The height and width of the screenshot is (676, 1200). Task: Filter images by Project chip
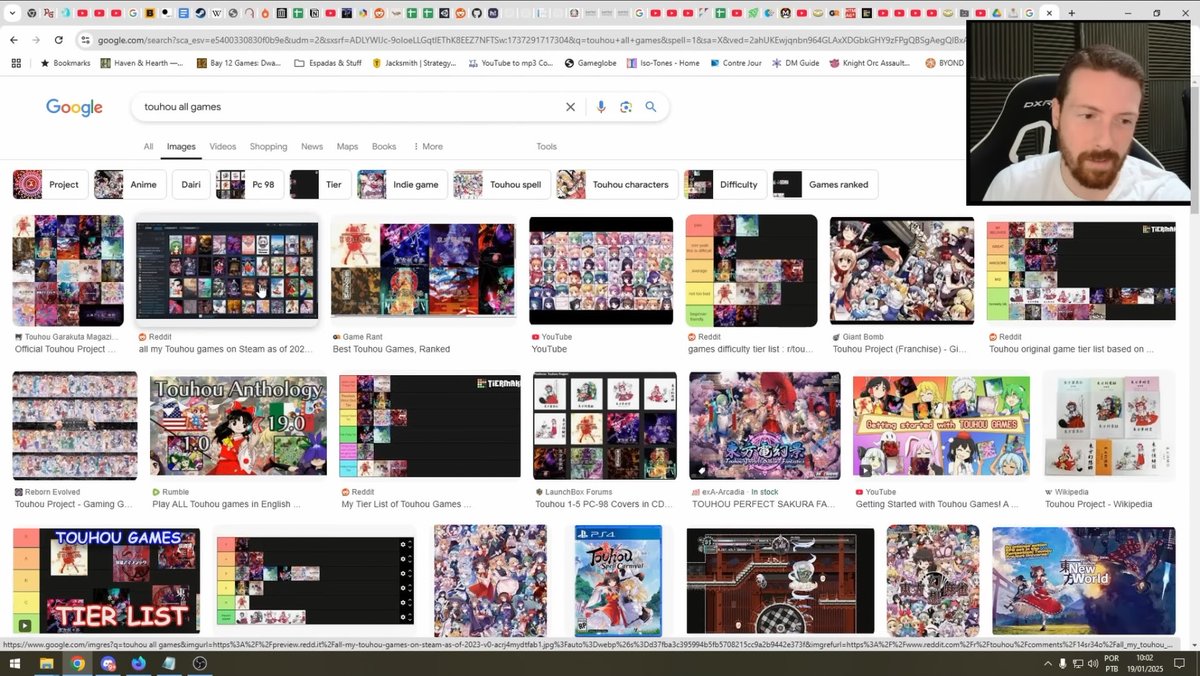point(50,185)
